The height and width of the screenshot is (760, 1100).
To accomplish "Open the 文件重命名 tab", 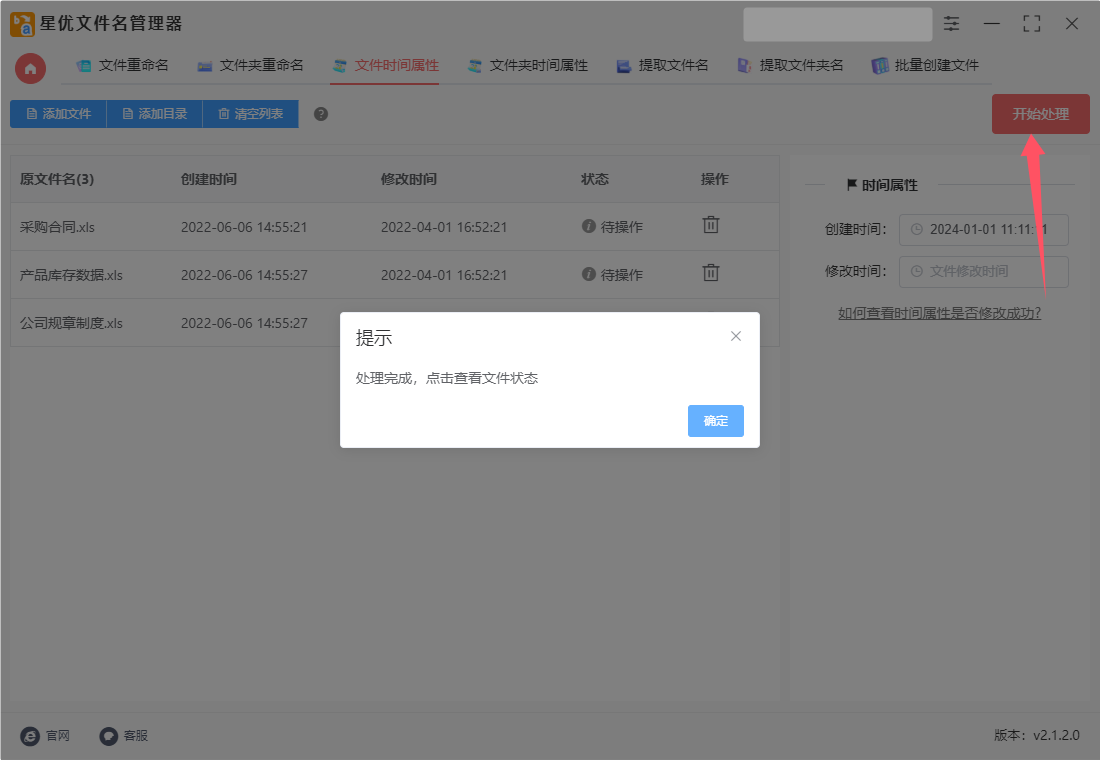I will pos(123,65).
